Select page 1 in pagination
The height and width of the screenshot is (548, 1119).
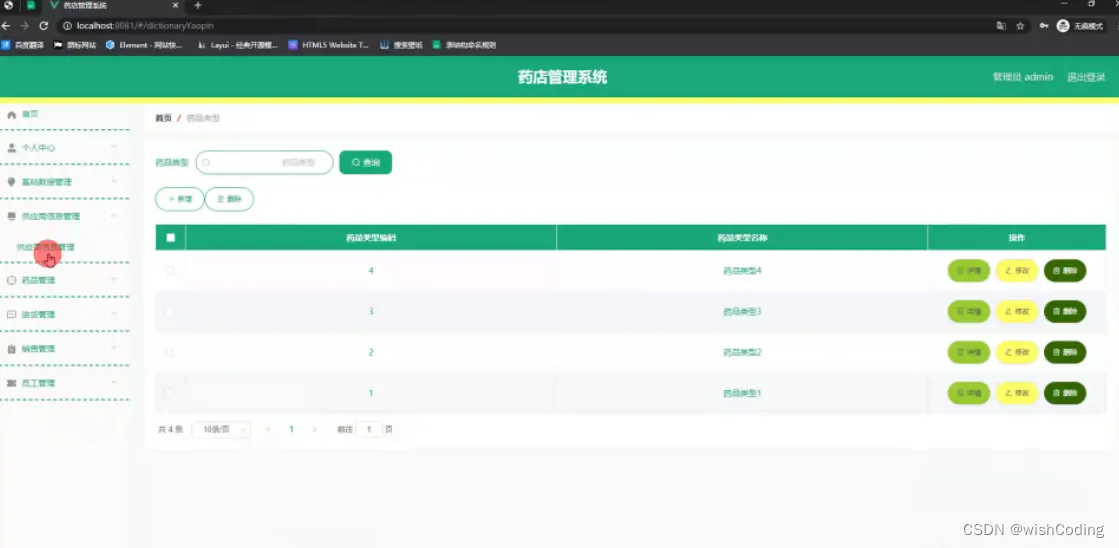click(x=291, y=430)
